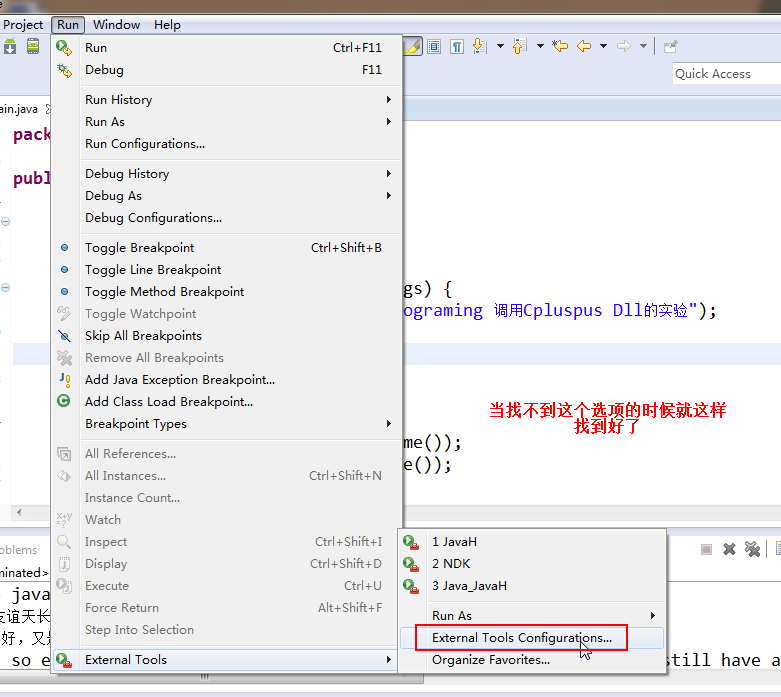This screenshot has height=697, width=781.
Task: Click the Android virtual device manager icon
Action: 33,46
